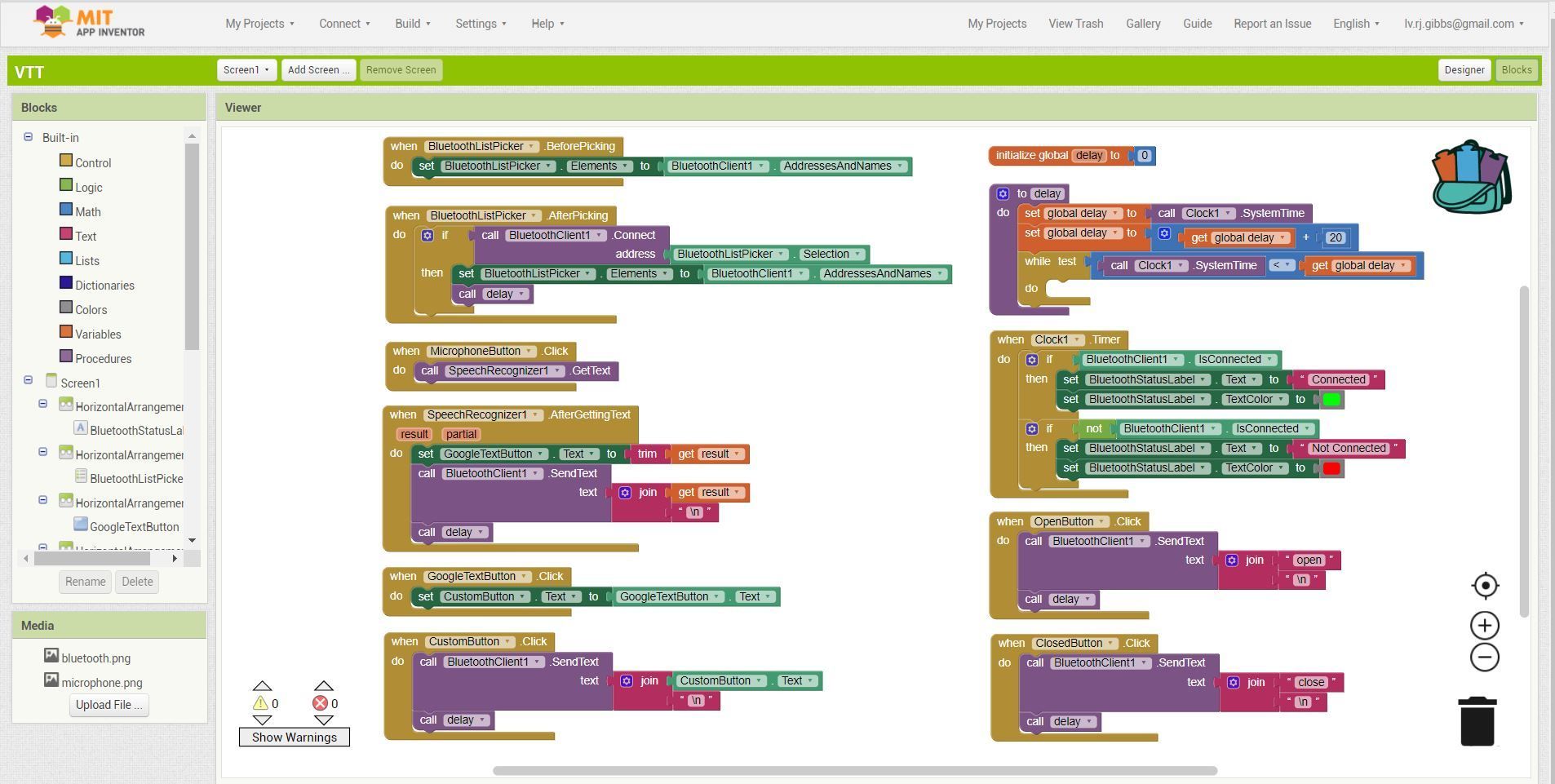Open the Connect menu
Screen dimensions: 1555x784
click(344, 24)
